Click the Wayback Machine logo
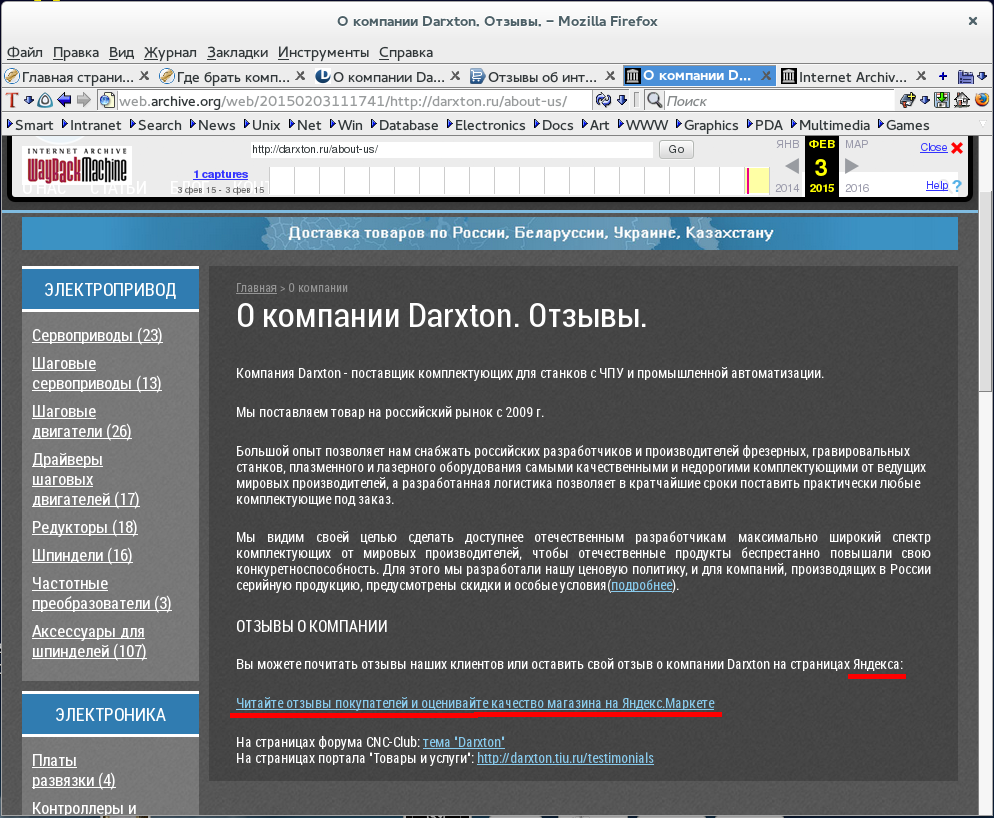994x818 pixels. 76,165
